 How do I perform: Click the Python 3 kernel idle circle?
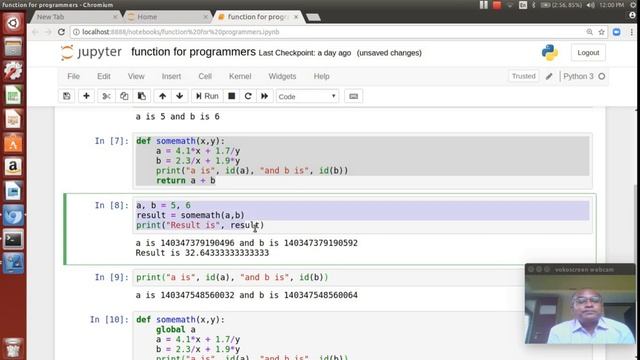(x=602, y=76)
